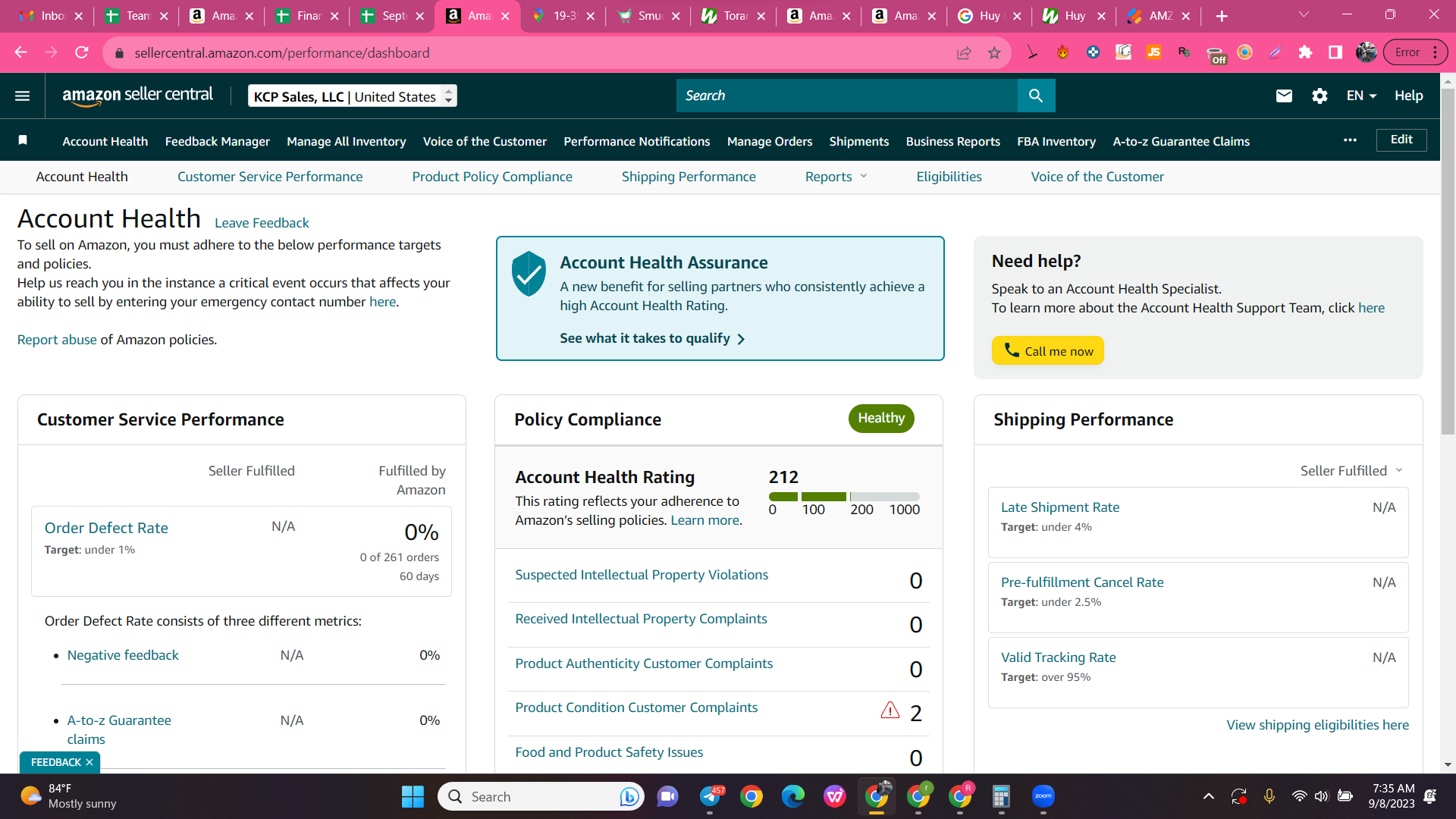Open Product Condition Customer Complaints link
This screenshot has height=819, width=1456.
636,708
